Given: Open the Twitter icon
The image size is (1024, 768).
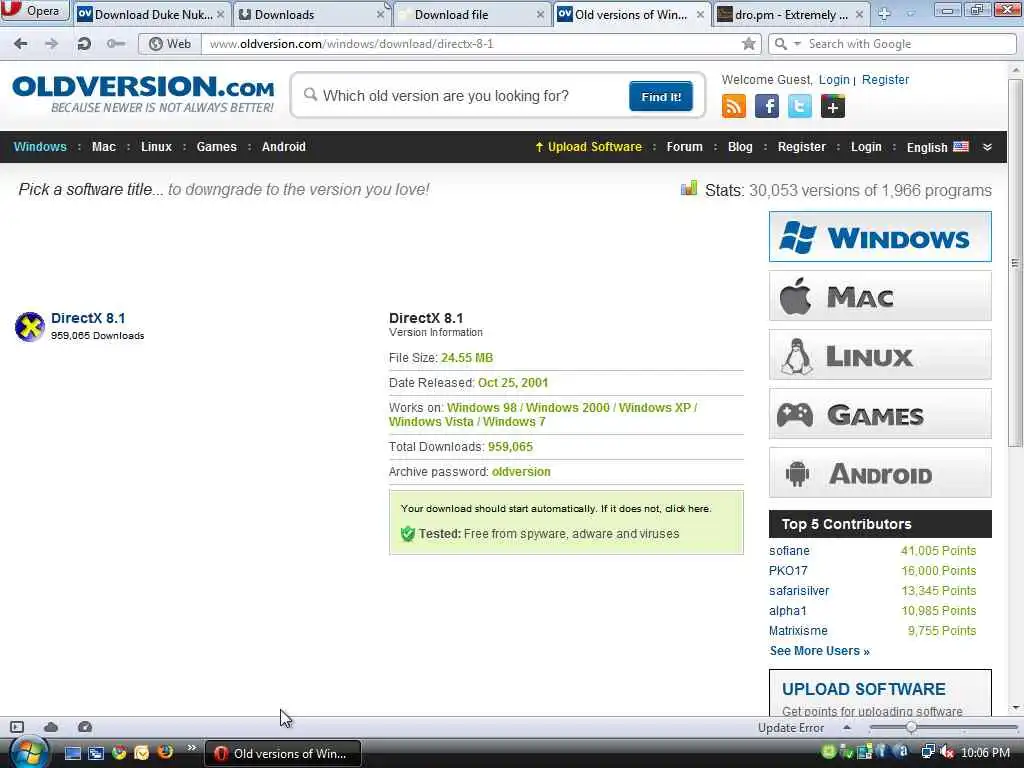Looking at the screenshot, I should (799, 106).
